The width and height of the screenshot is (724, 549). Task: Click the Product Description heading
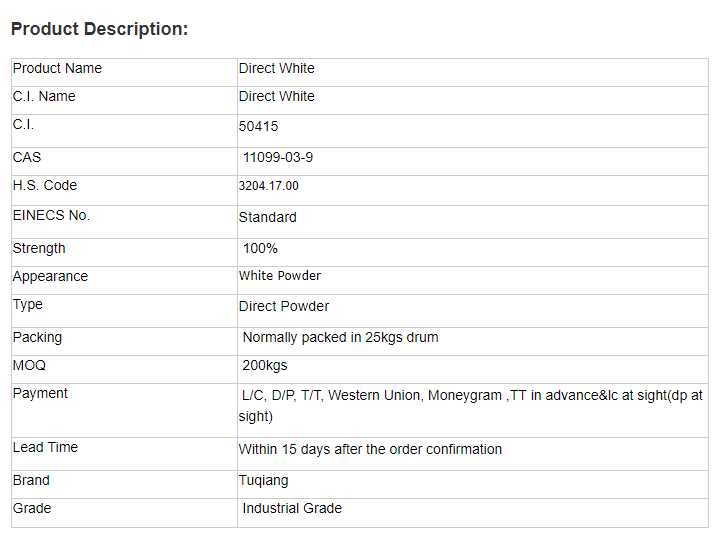[99, 29]
